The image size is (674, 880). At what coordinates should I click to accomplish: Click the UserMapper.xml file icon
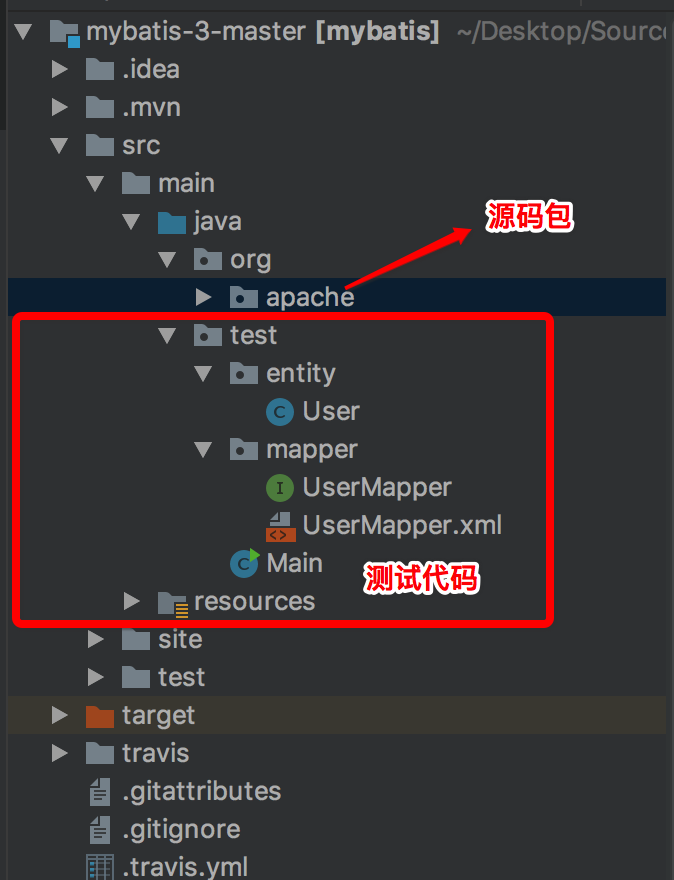click(281, 525)
